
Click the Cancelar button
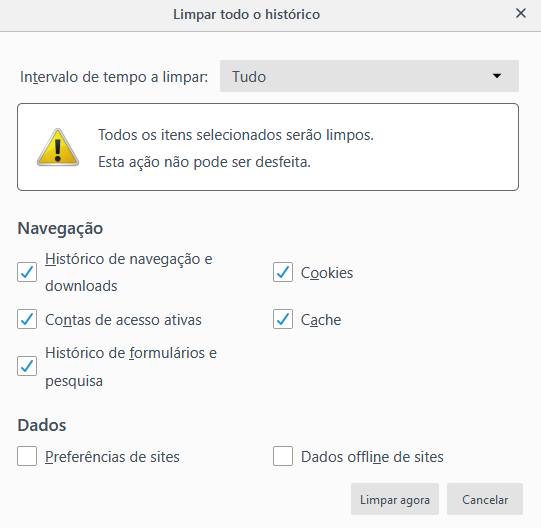485,499
